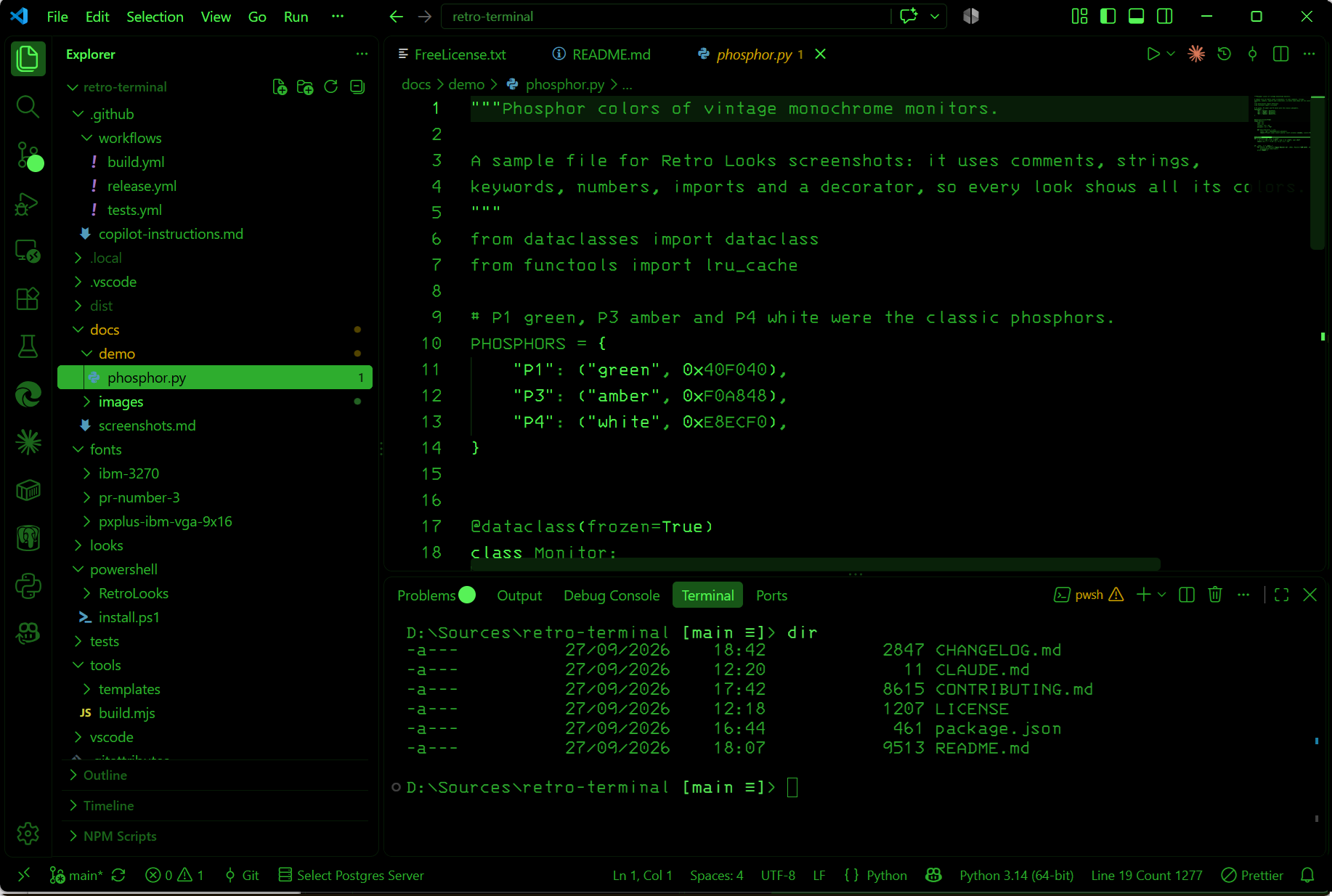Run the Python file
The width and height of the screenshot is (1332, 896).
(x=1153, y=54)
